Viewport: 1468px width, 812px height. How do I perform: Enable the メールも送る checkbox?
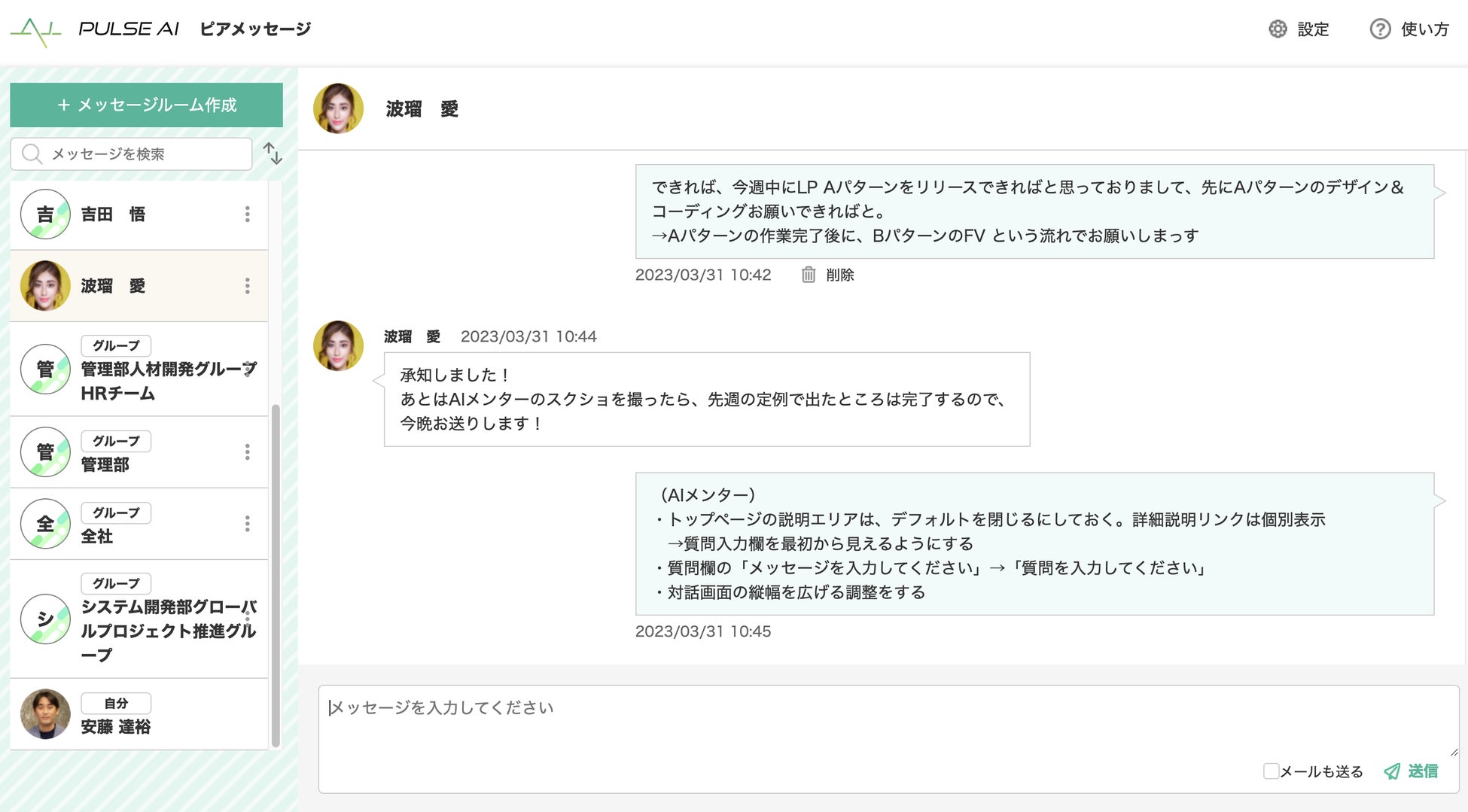1271,771
